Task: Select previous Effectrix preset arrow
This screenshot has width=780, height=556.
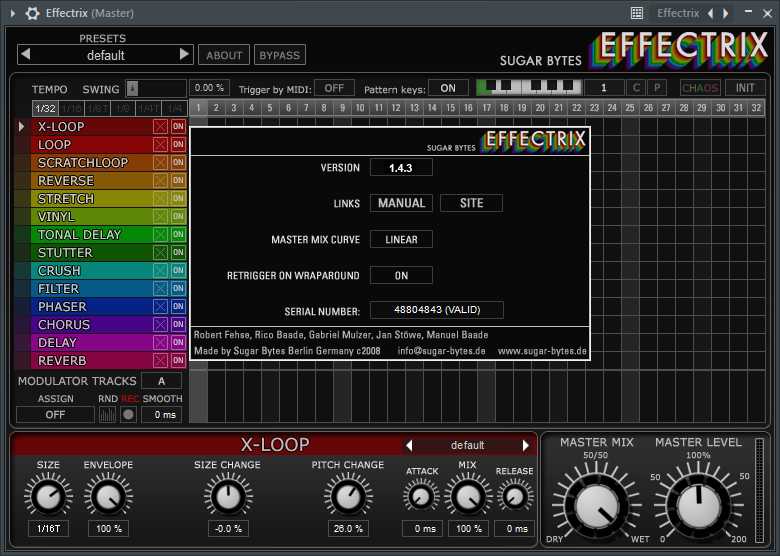Action: tap(26, 54)
